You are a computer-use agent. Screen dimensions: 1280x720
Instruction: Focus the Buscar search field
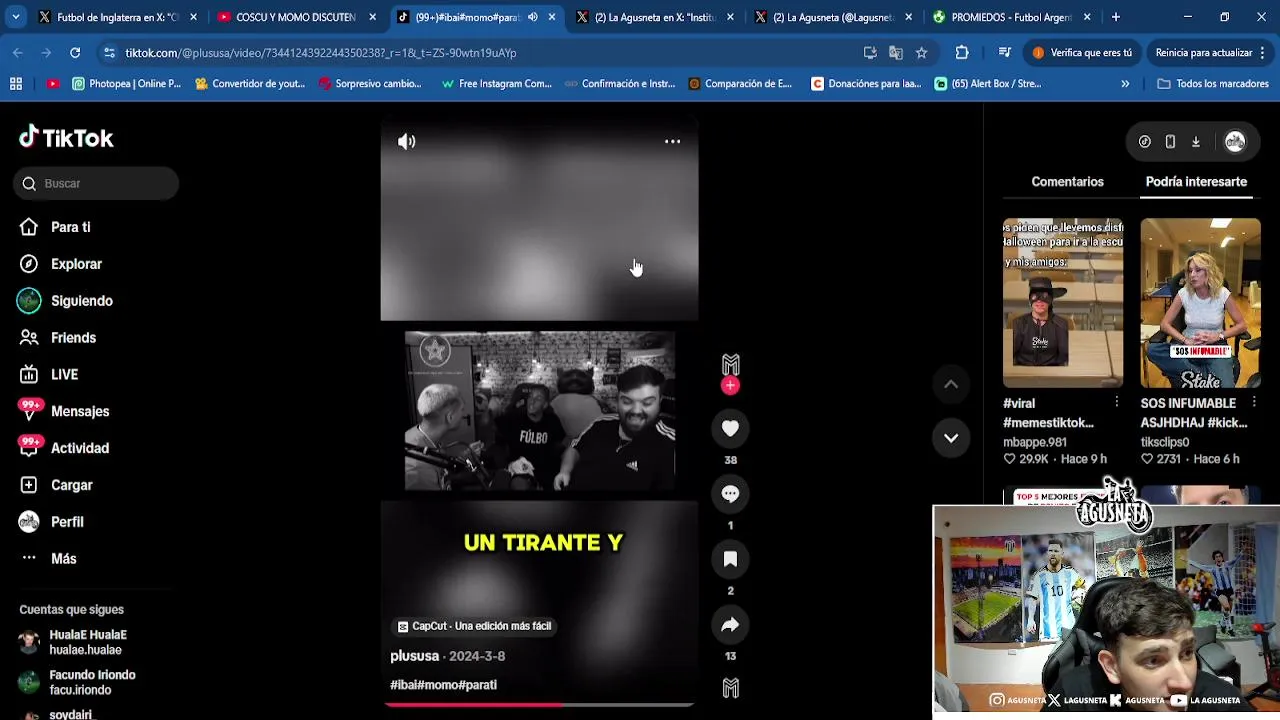96,183
